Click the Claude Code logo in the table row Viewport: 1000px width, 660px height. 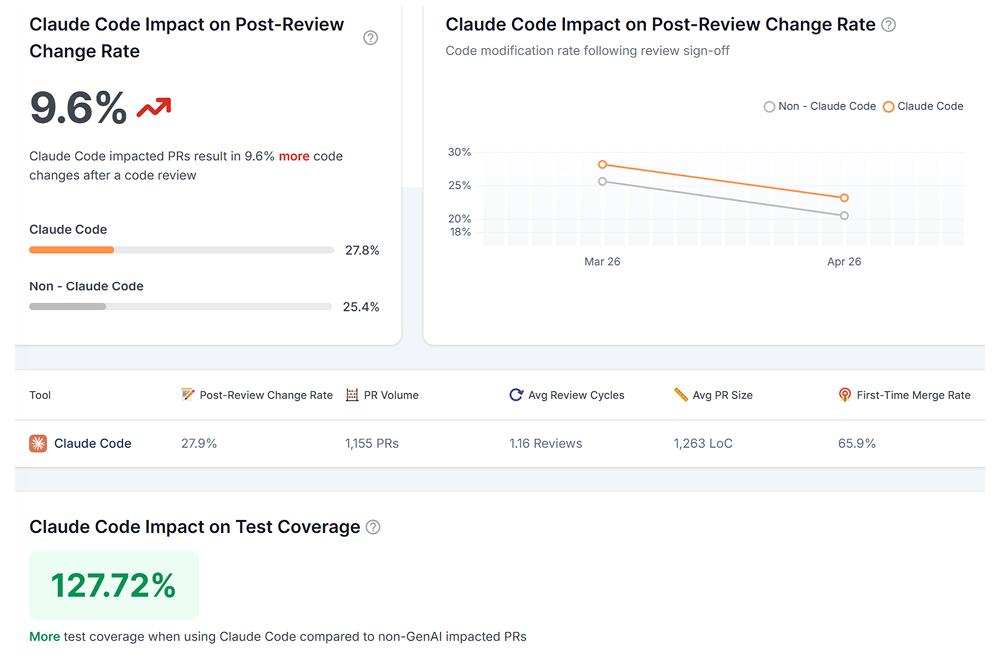point(38,443)
